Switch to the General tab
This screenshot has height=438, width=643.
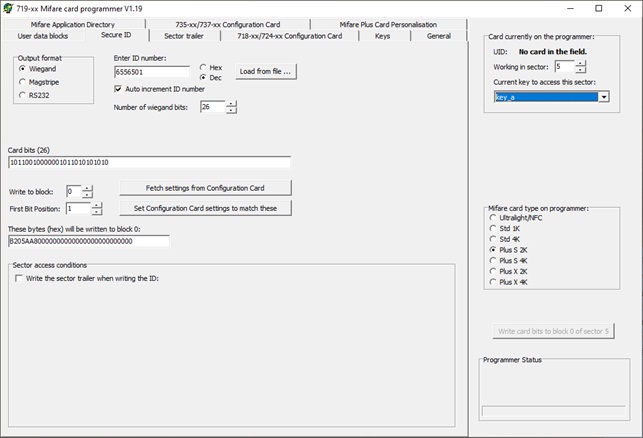pos(438,36)
